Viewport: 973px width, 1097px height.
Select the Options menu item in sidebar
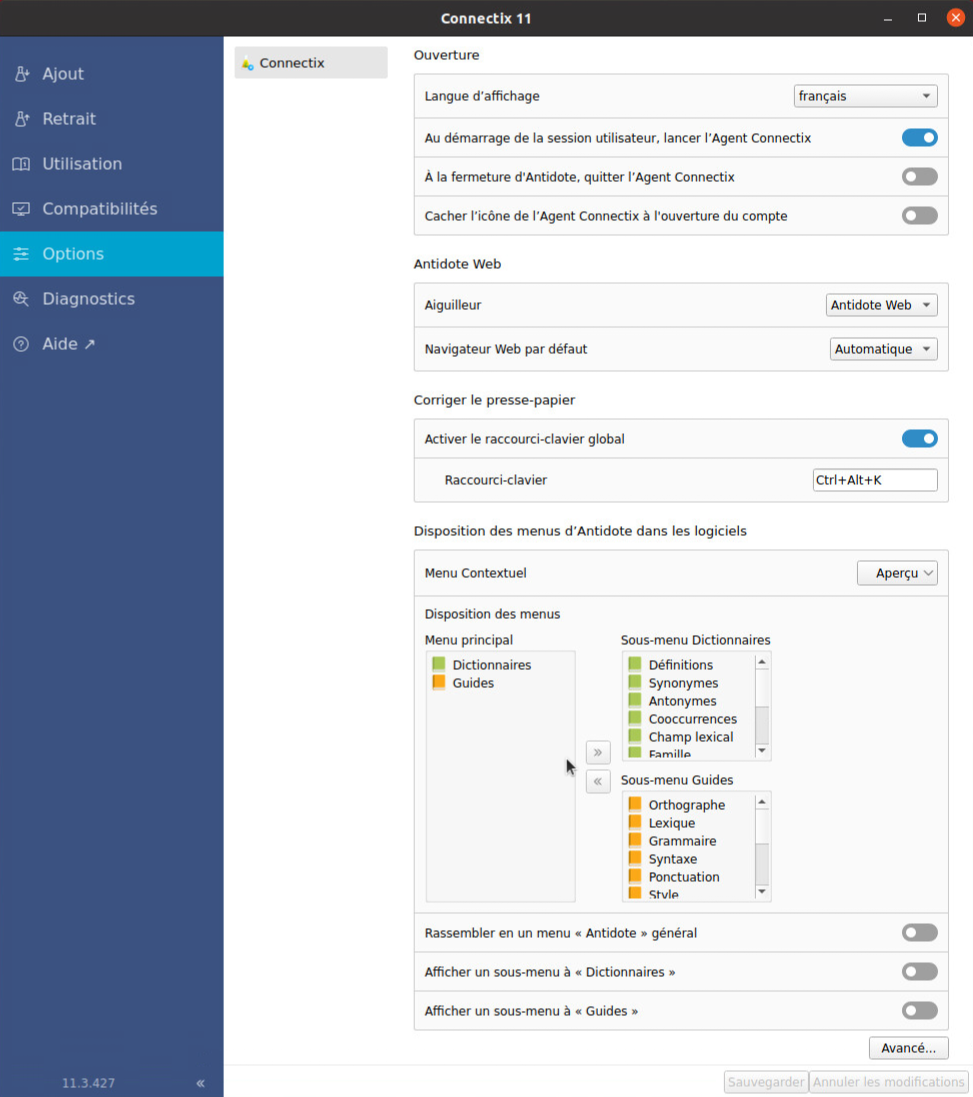tap(111, 254)
